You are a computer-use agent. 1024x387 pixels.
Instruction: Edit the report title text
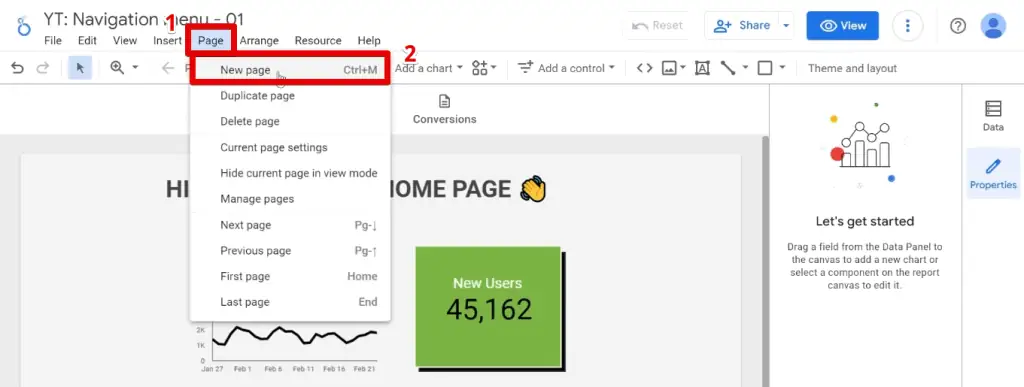coord(144,19)
